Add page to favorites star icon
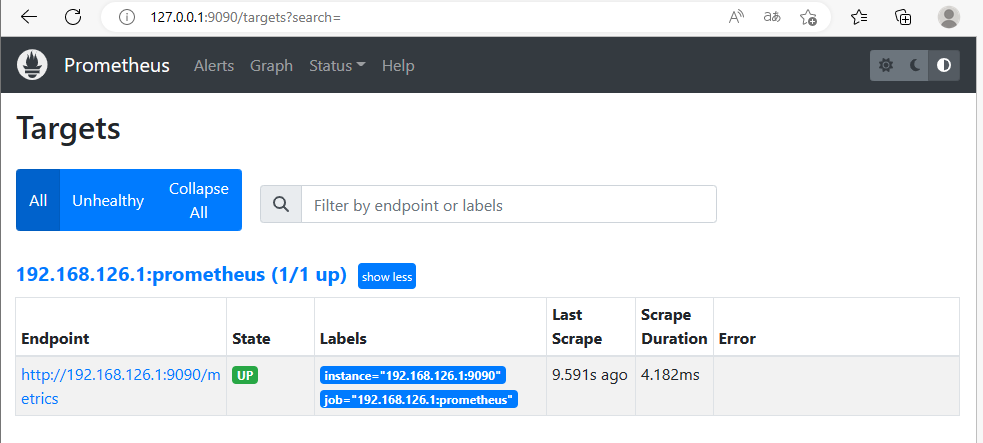Viewport: 983px width, 443px height. pyautogui.click(x=808, y=17)
